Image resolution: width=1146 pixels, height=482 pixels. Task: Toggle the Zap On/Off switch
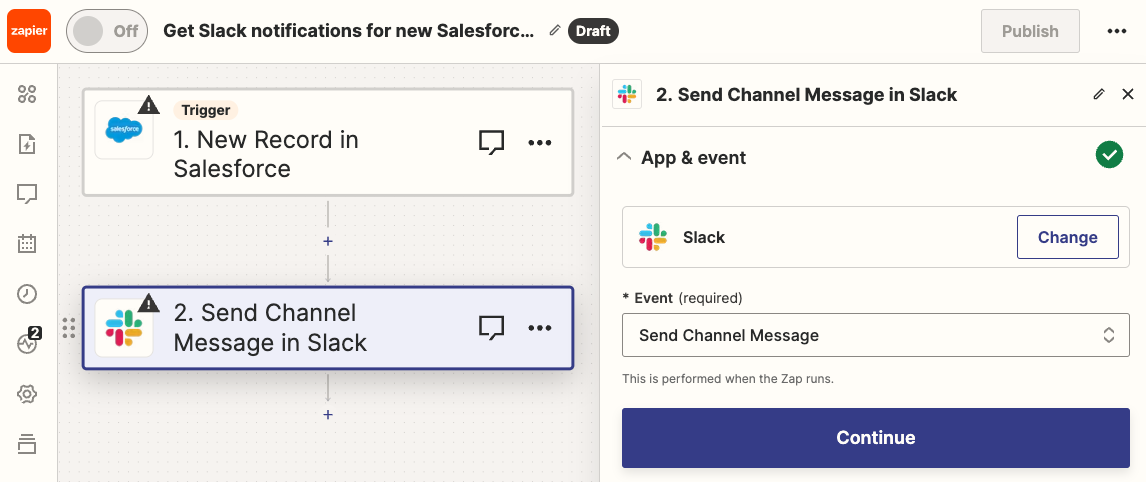tap(107, 31)
